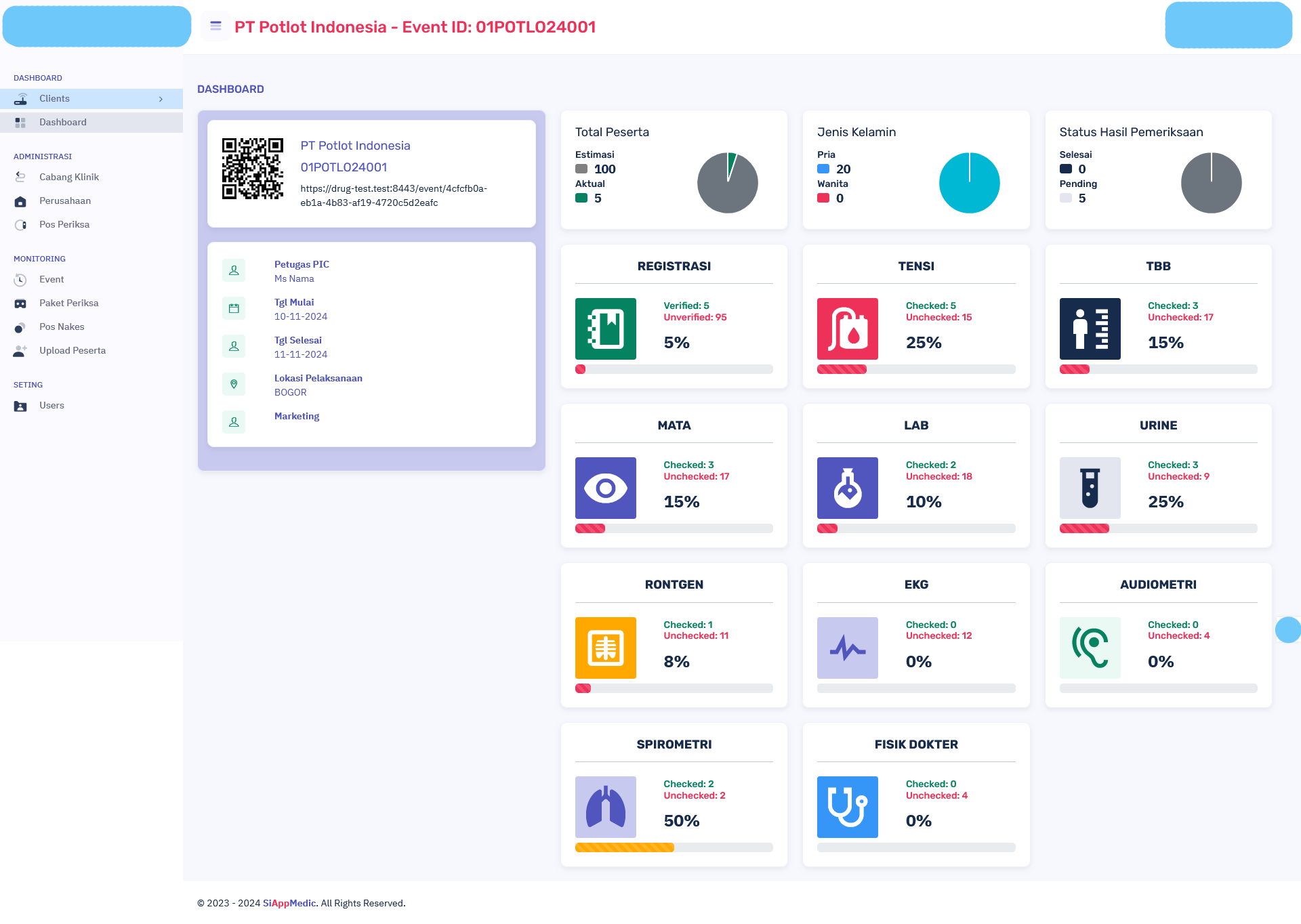Screen dimensions: 1301x924
Task: Select Clients in the sidebar menu
Action: click(54, 99)
